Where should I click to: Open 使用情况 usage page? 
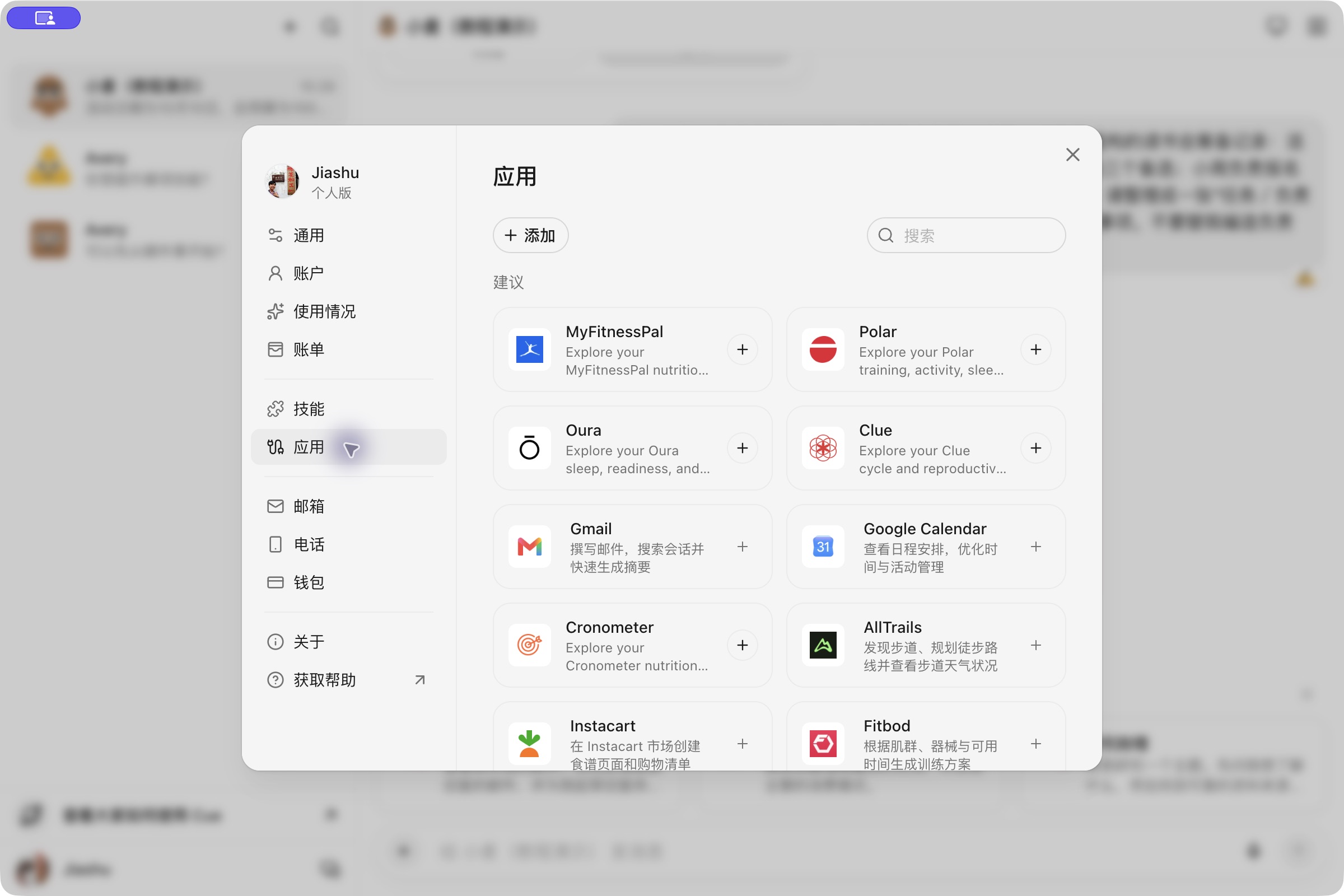coord(348,311)
